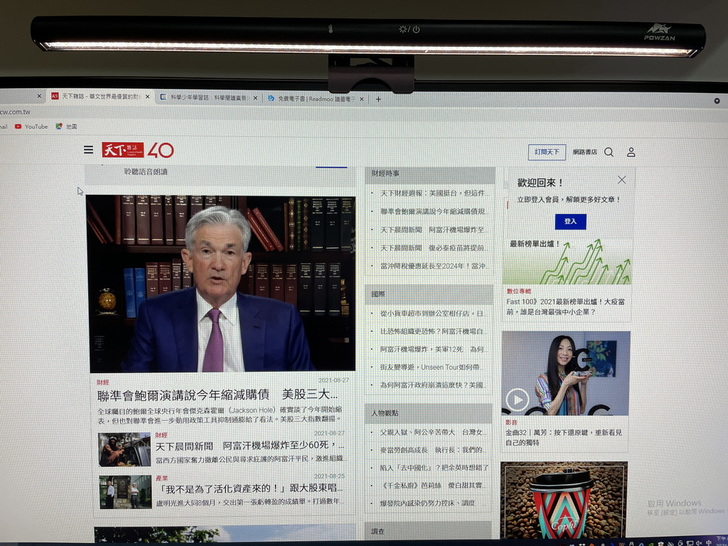Screen dimensions: 728x546
Task: Open Fast 100》2021最新榜單出爐 article
Action: click(566, 306)
